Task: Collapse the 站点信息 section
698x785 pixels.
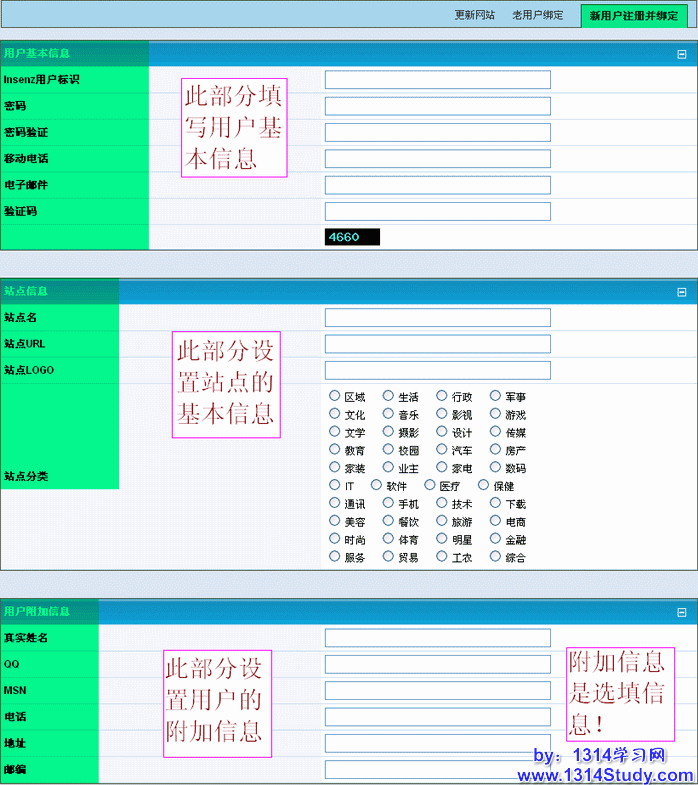Action: [681, 293]
